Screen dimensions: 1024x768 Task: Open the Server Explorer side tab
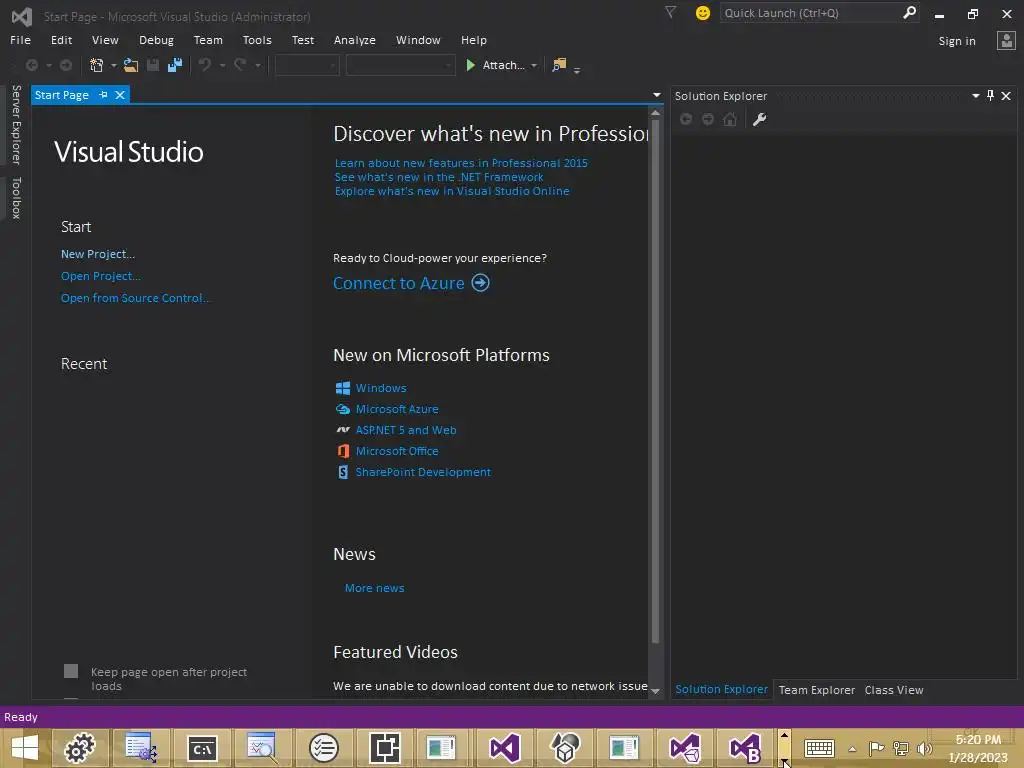coord(16,125)
